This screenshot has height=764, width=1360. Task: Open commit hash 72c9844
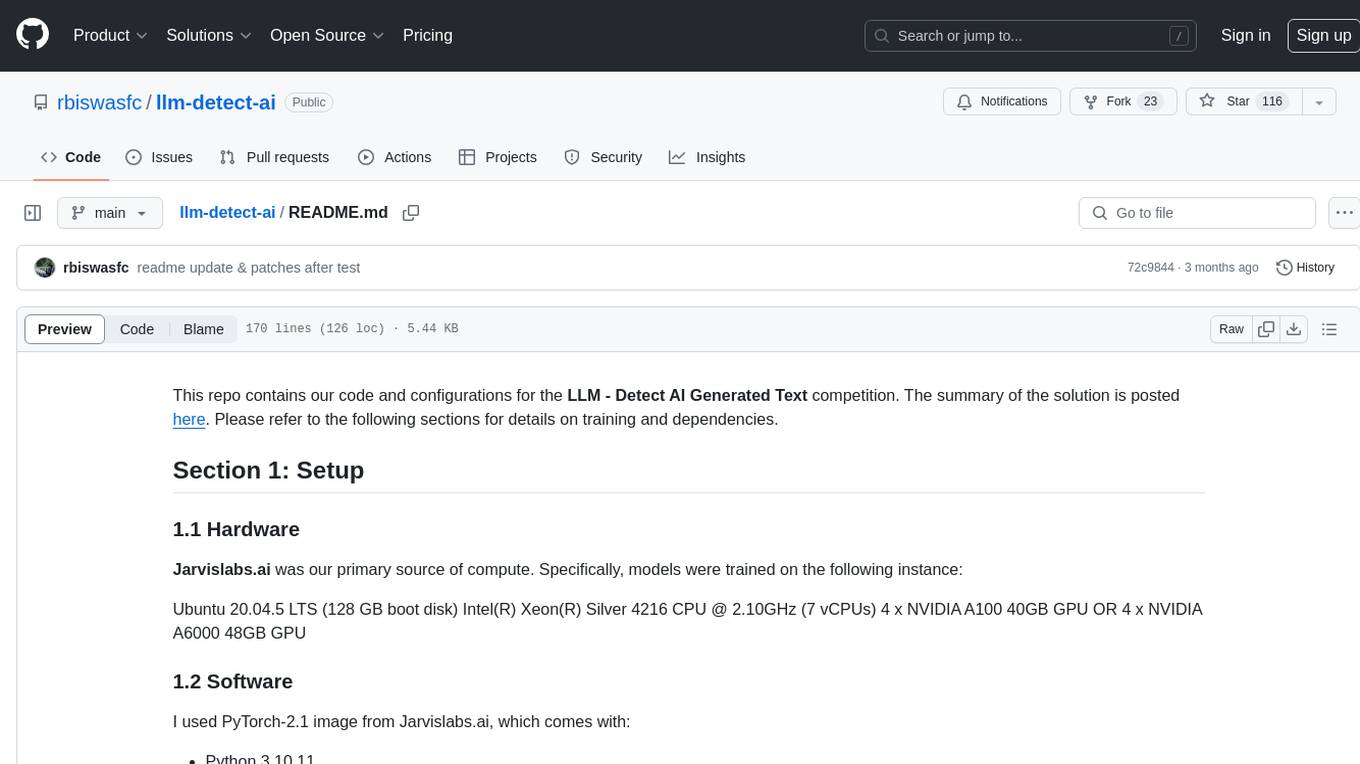pos(1151,268)
